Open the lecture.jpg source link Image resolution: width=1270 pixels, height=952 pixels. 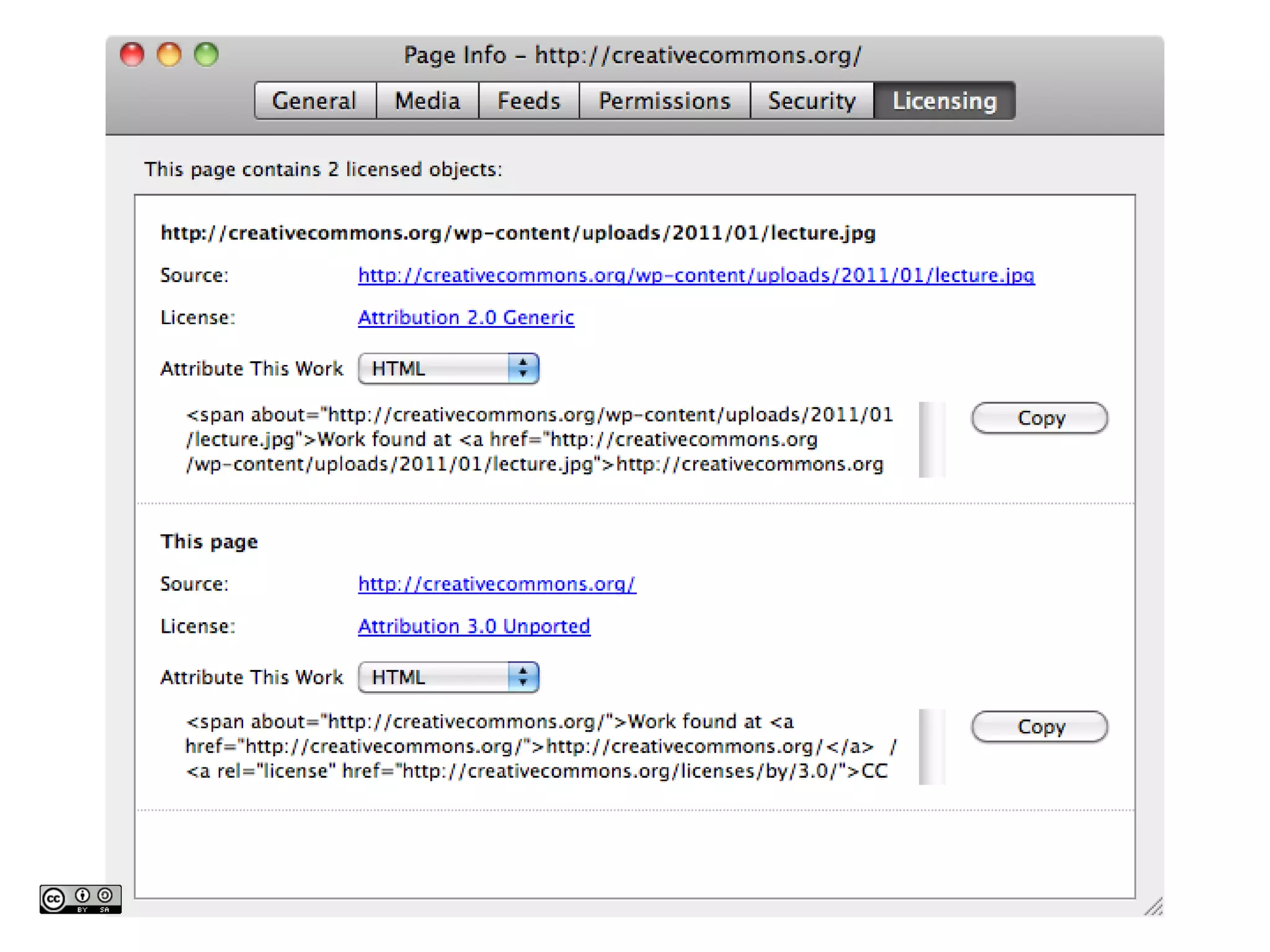696,275
